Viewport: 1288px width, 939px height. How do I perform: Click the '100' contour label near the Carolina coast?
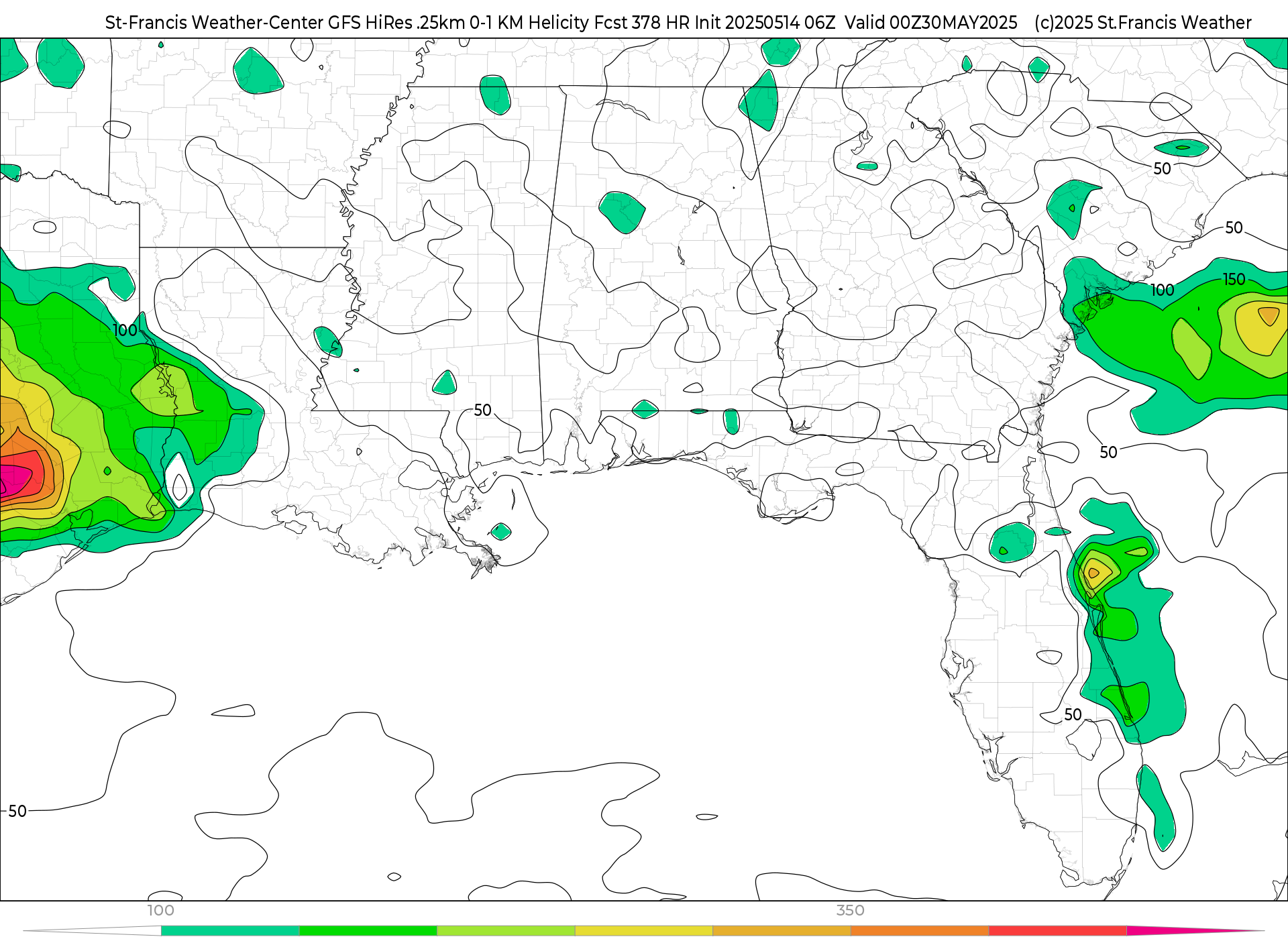tap(1163, 290)
